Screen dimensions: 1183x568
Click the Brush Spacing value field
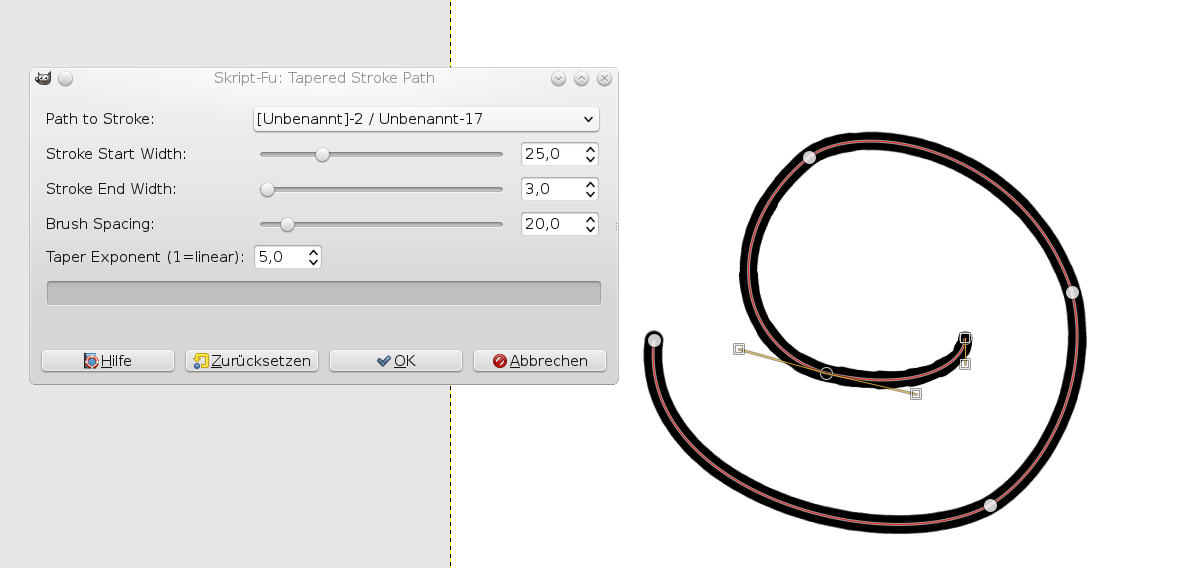click(x=552, y=224)
